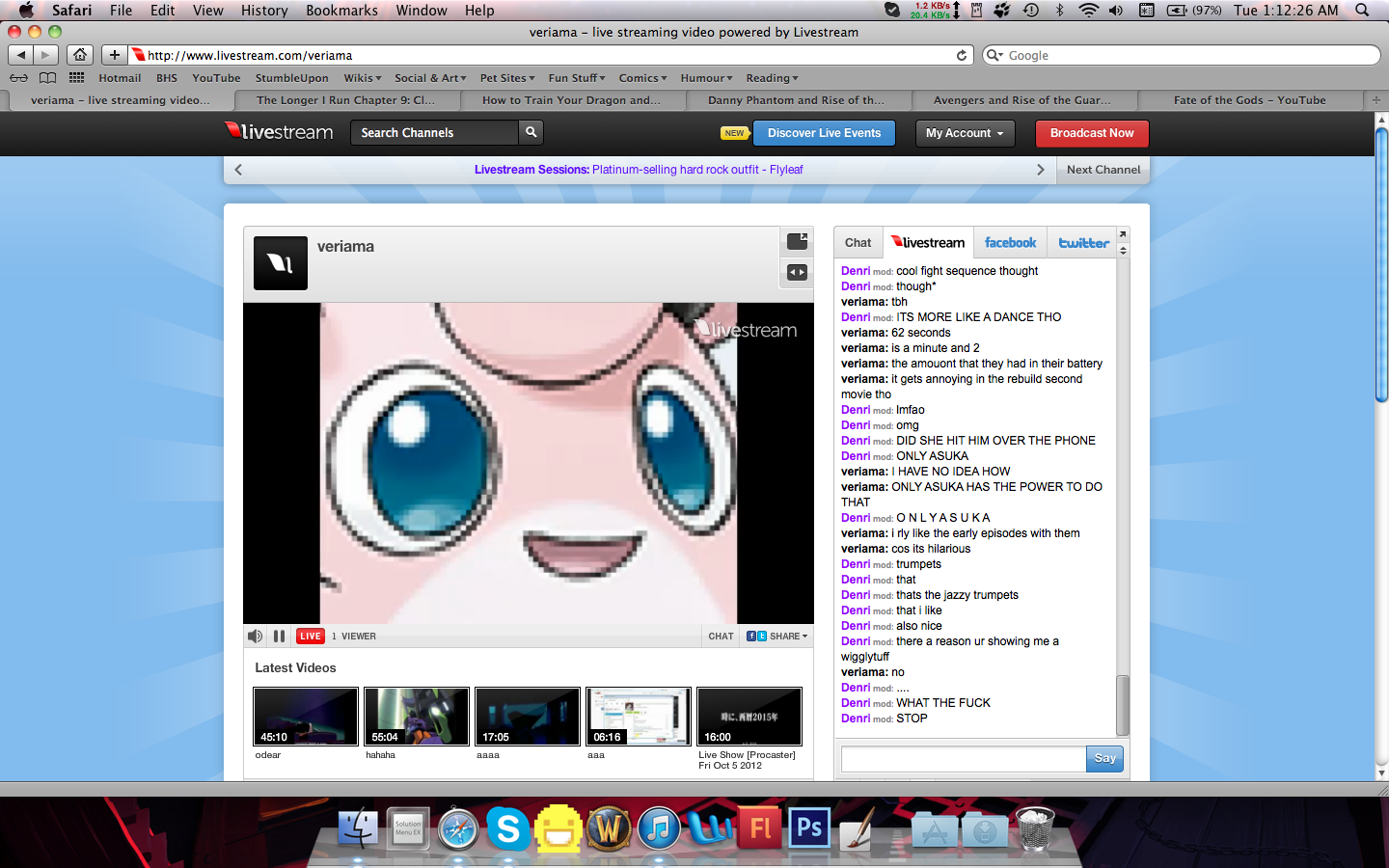Select the facebook chat tab
Viewport: 1389px width, 868px height.
coord(1010,243)
